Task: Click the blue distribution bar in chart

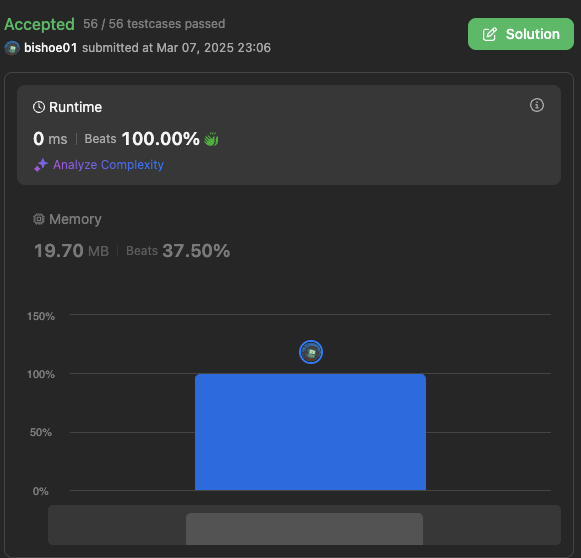Action: point(311,432)
